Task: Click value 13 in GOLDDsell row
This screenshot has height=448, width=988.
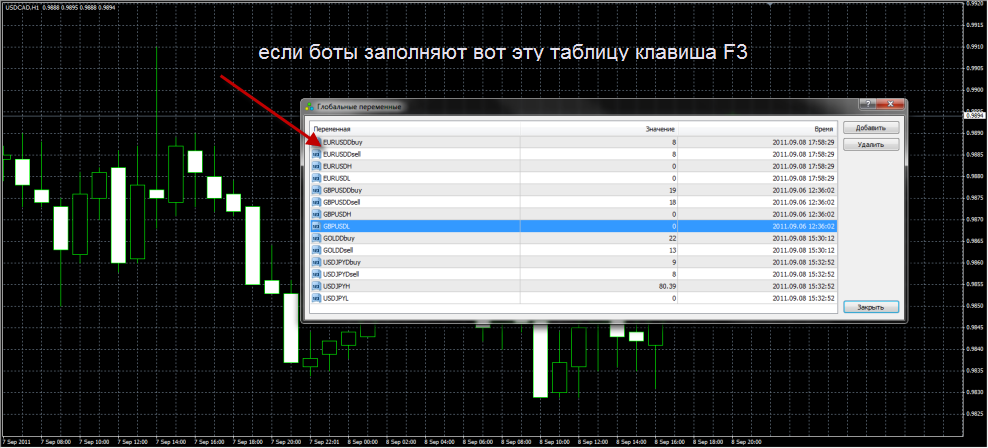Action: [672, 250]
